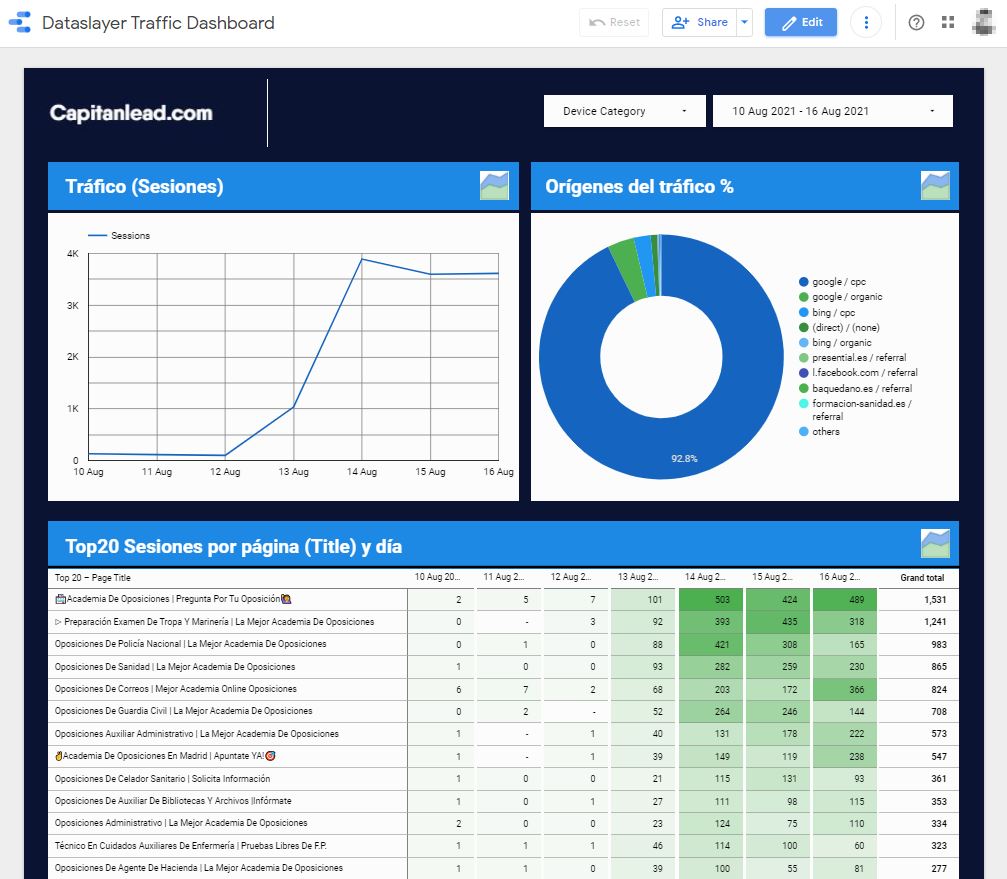Select row Academia De Oposiciones En Madrid
The image size is (1007, 879).
click(x=503, y=756)
